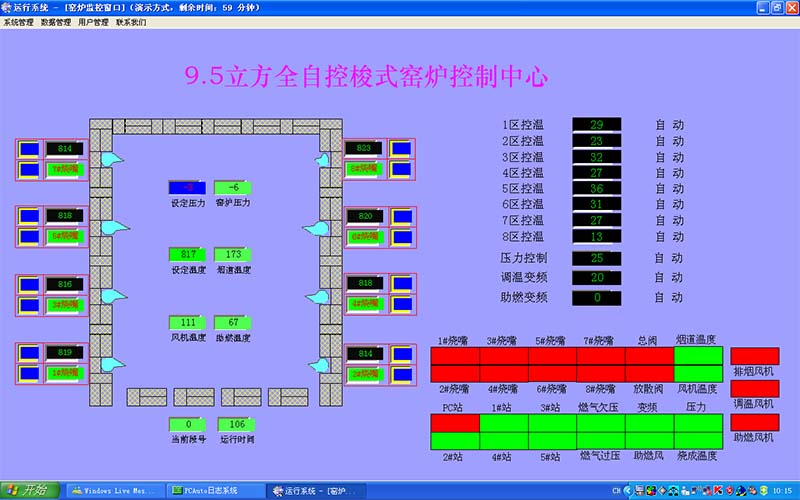800x500 pixels.
Task: Click the green 6#烧嘴 burner label
Action: [364, 236]
